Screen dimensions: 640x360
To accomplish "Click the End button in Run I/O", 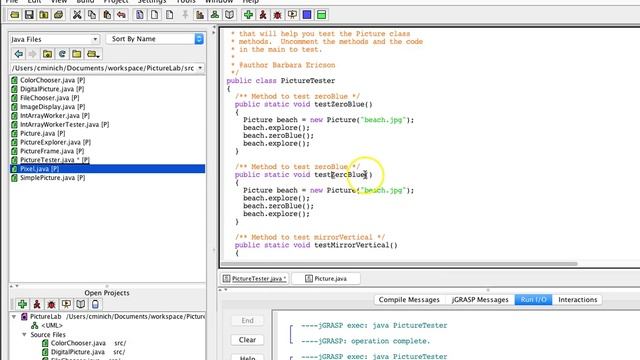I will tap(247, 320).
